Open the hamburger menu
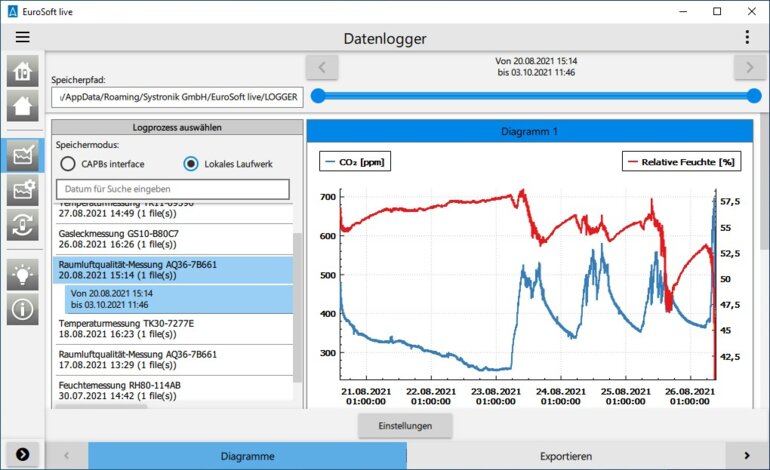 22,38
